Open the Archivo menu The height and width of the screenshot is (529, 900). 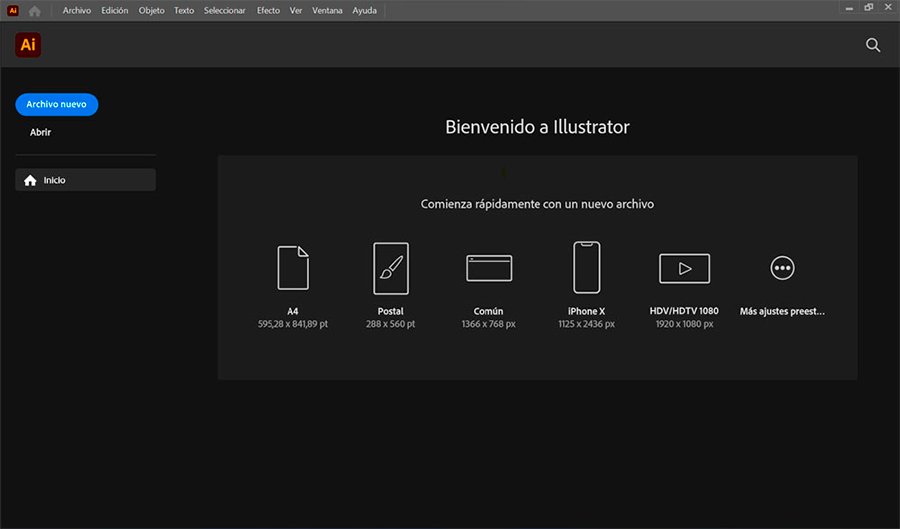coord(76,10)
